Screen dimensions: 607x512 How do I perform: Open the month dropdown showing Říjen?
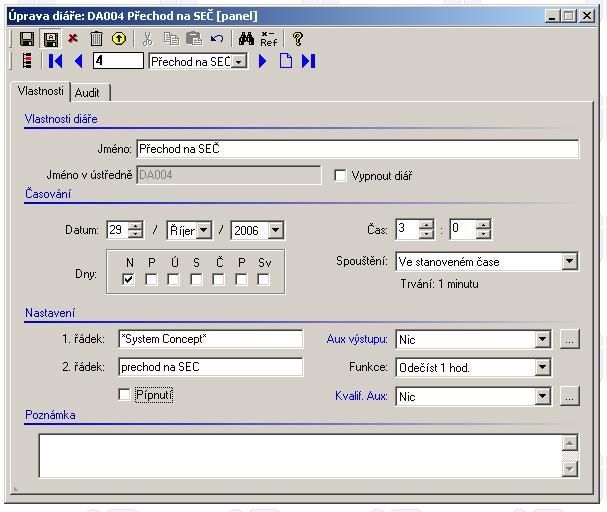[x=204, y=231]
